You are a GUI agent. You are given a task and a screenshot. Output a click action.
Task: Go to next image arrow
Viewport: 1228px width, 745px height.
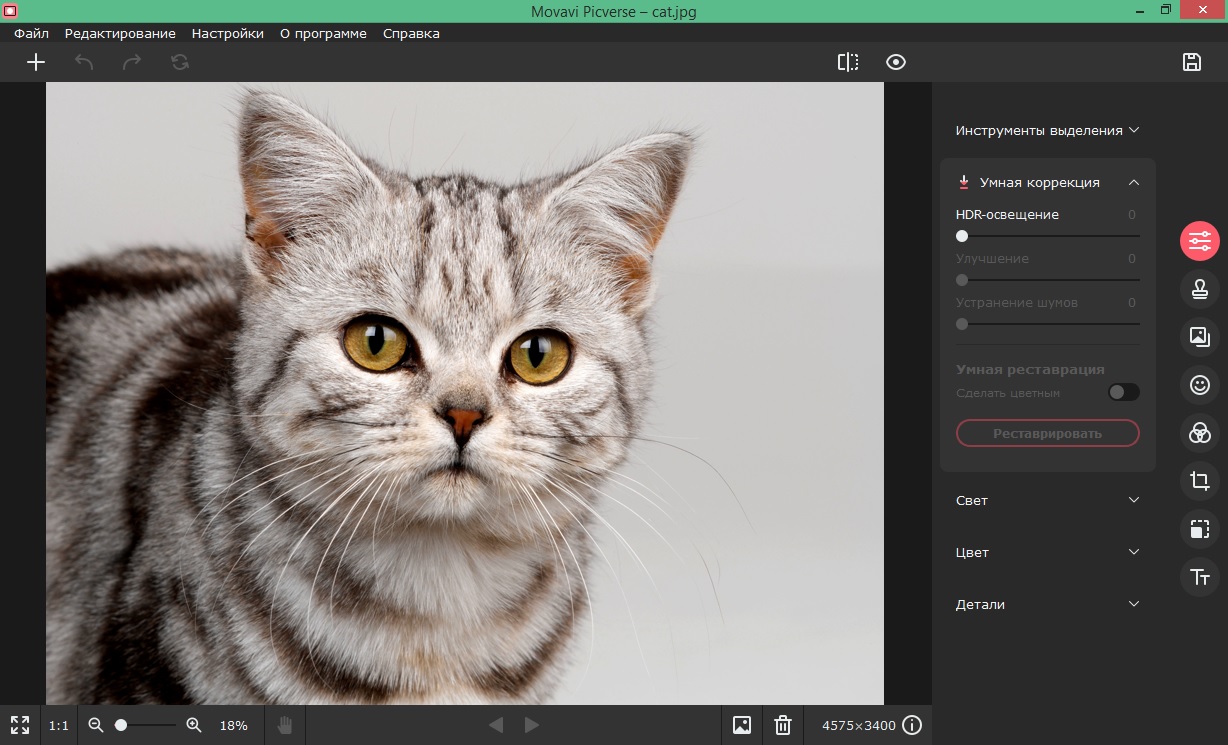coord(532,725)
